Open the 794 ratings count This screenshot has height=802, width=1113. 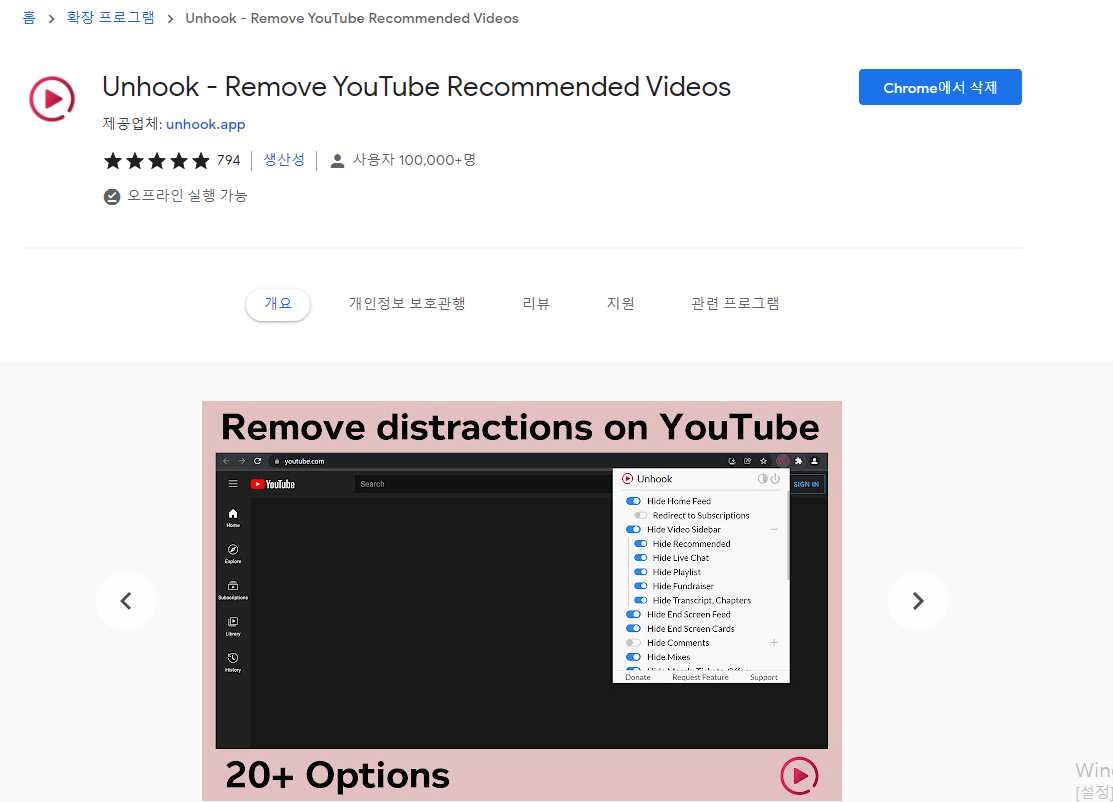(x=229, y=160)
